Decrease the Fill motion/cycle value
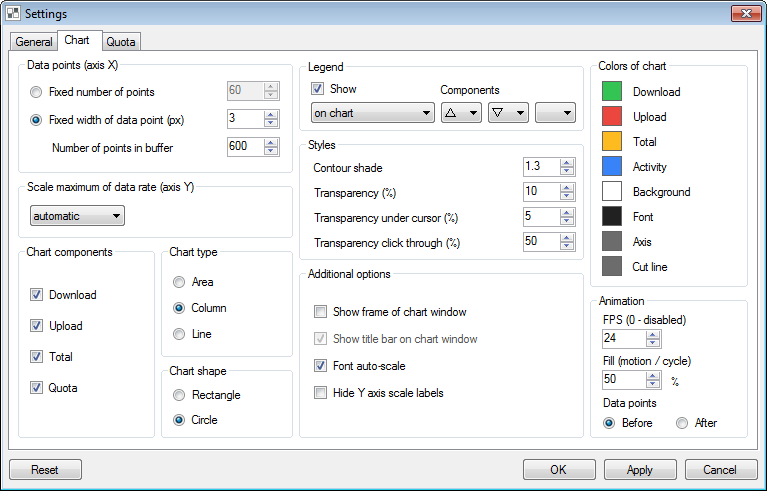767x491 pixels. pos(653,385)
